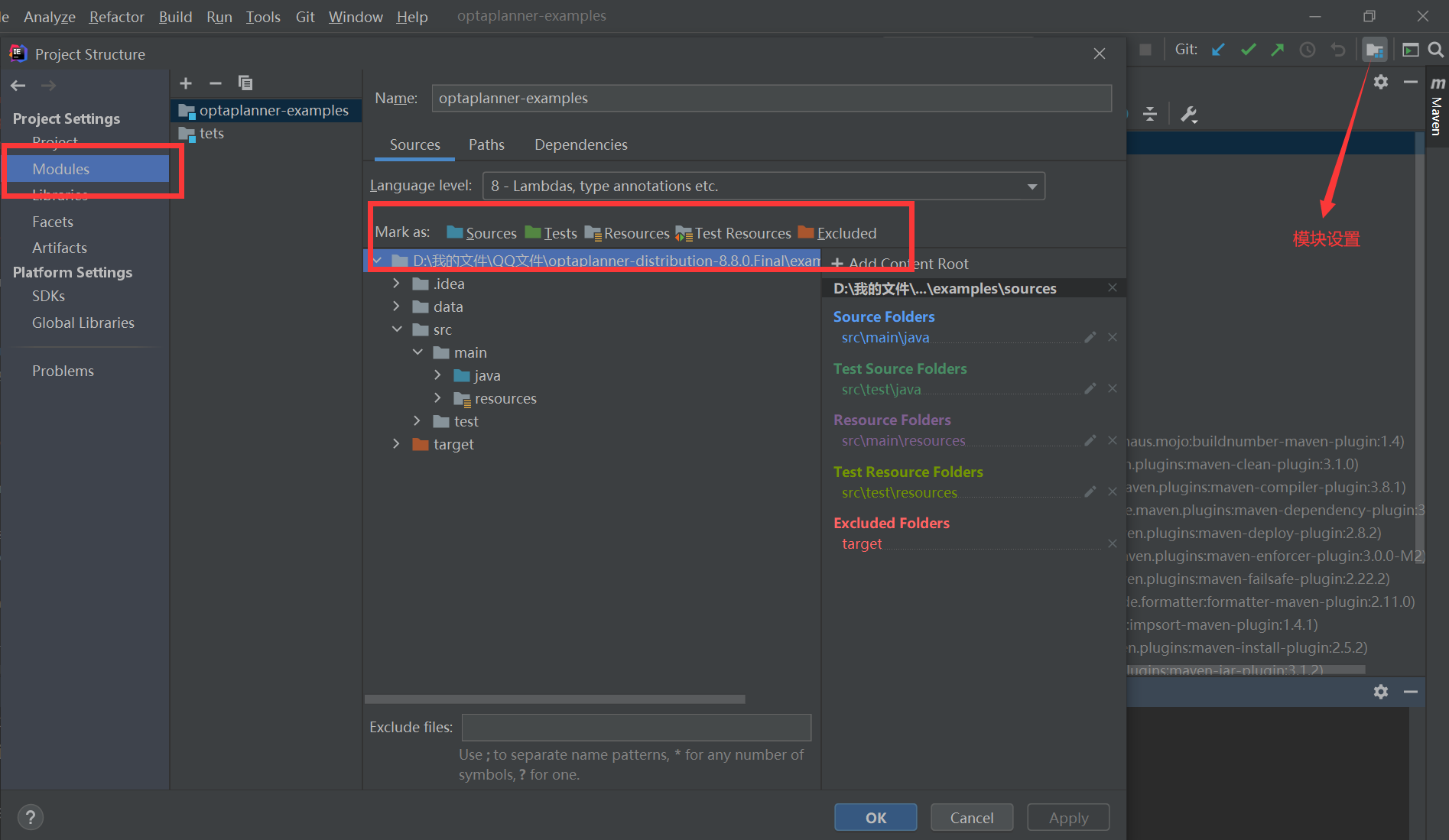1449x840 pixels.
Task: Click Add Content Root
Action: (900, 264)
